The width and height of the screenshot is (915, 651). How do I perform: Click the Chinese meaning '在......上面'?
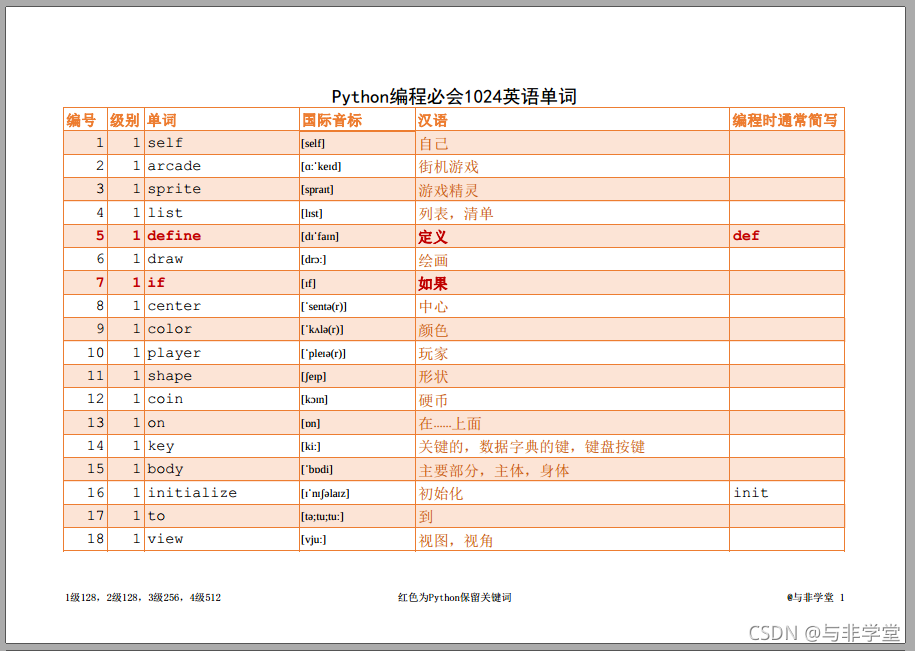(x=450, y=424)
